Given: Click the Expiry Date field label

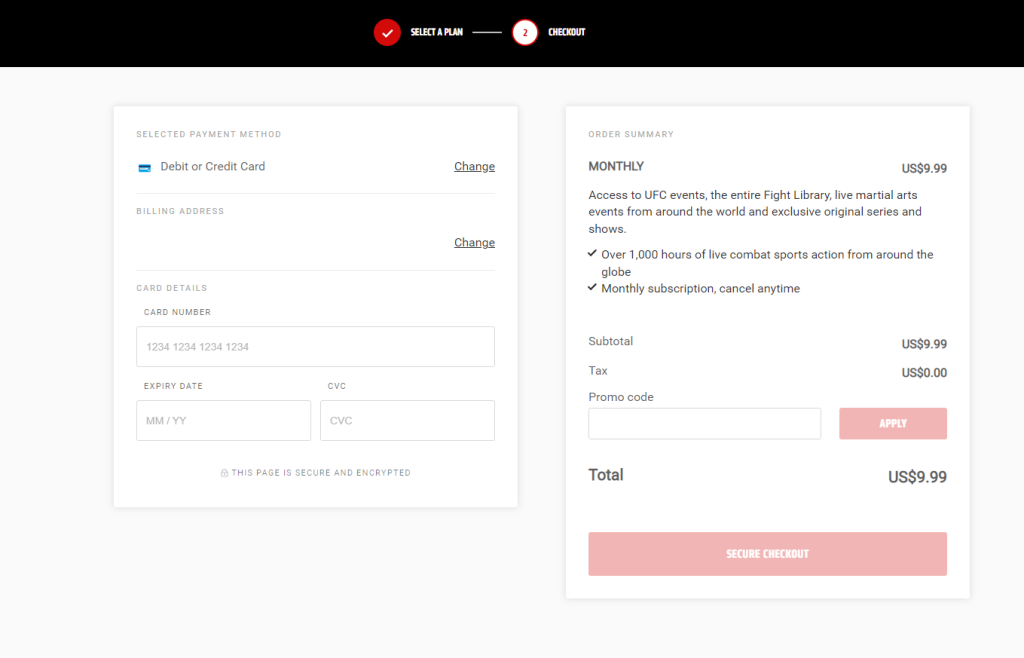Looking at the screenshot, I should tap(173, 386).
